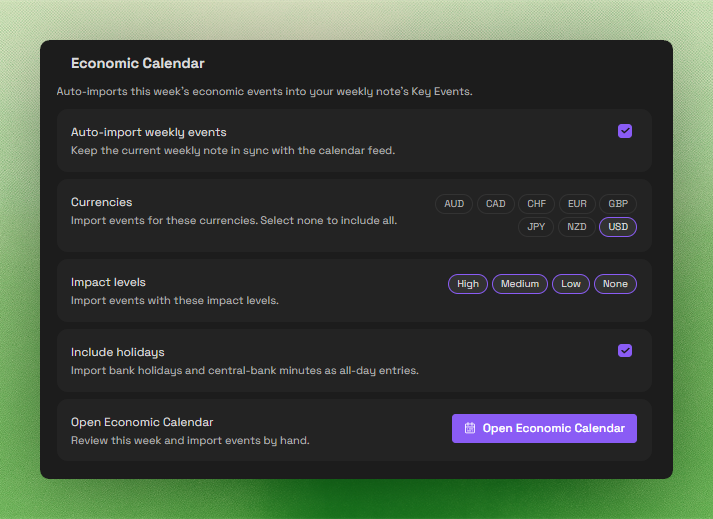The image size is (713, 519).
Task: Click the Open Economic Calendar row title
Action: coord(142,422)
